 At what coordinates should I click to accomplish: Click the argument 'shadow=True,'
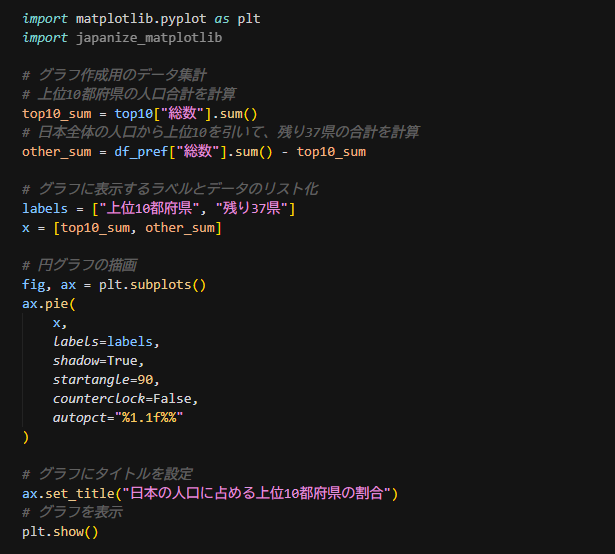(99, 361)
